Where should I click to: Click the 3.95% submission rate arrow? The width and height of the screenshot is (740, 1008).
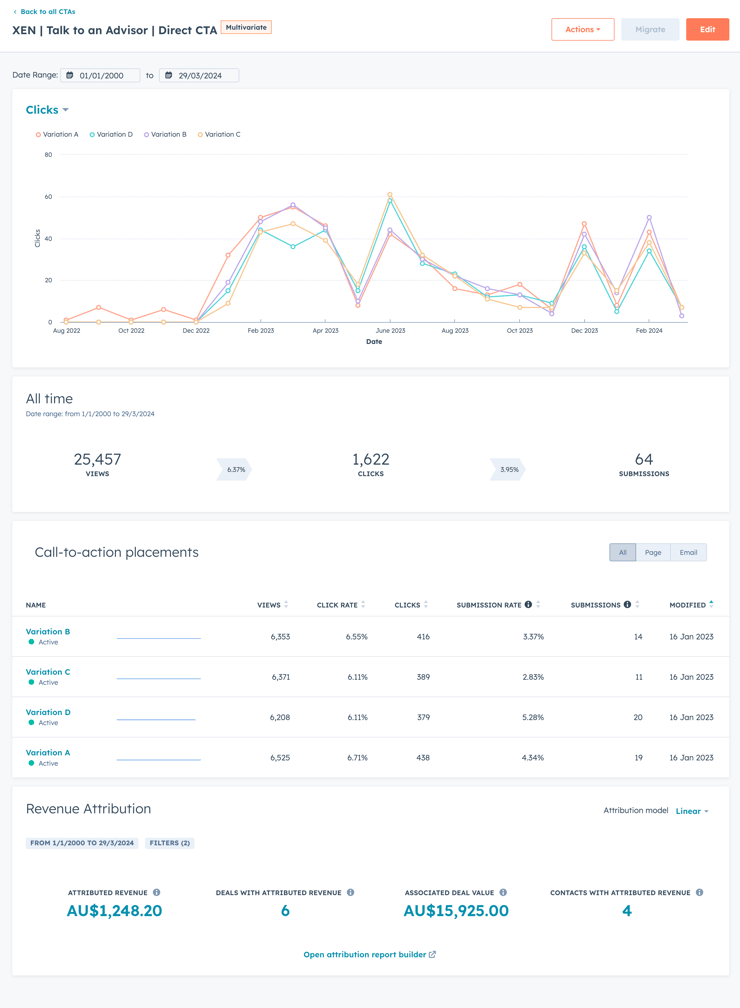click(x=508, y=469)
